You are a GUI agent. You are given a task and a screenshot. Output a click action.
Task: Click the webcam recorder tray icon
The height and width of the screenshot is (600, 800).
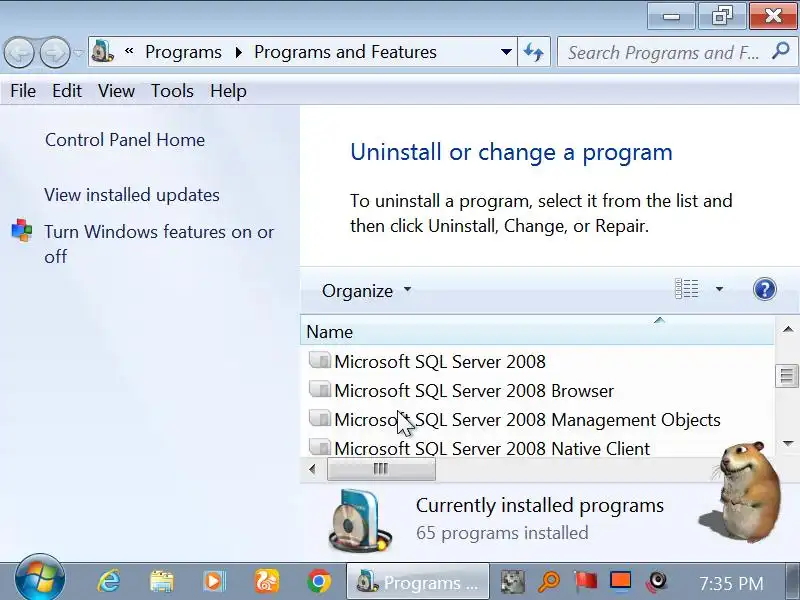click(657, 582)
